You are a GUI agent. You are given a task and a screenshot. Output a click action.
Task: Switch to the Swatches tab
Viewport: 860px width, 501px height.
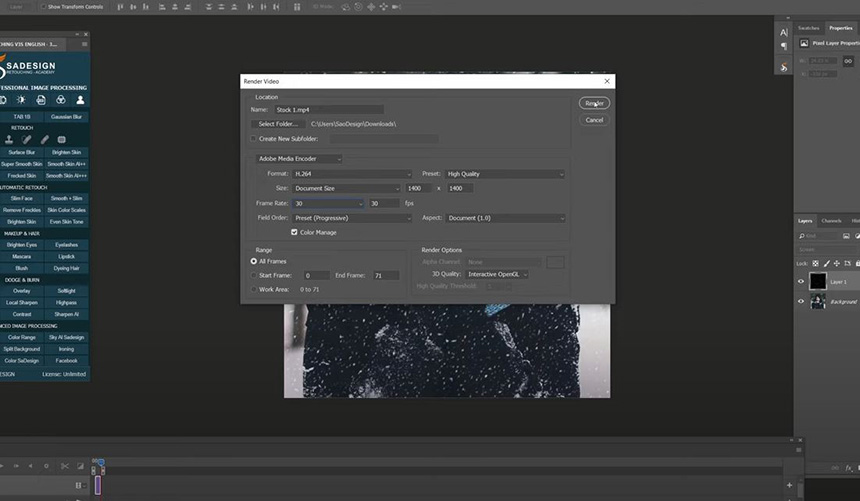(808, 28)
